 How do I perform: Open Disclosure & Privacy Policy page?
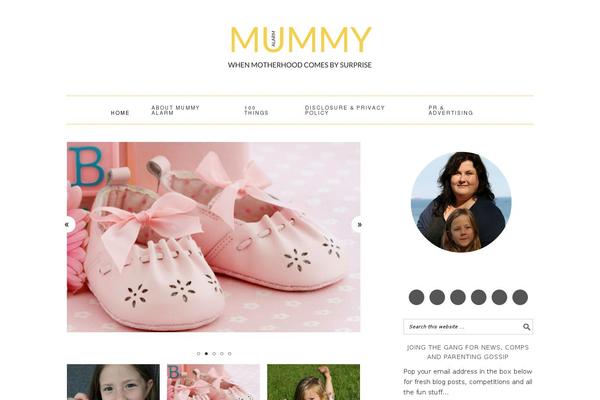point(344,110)
